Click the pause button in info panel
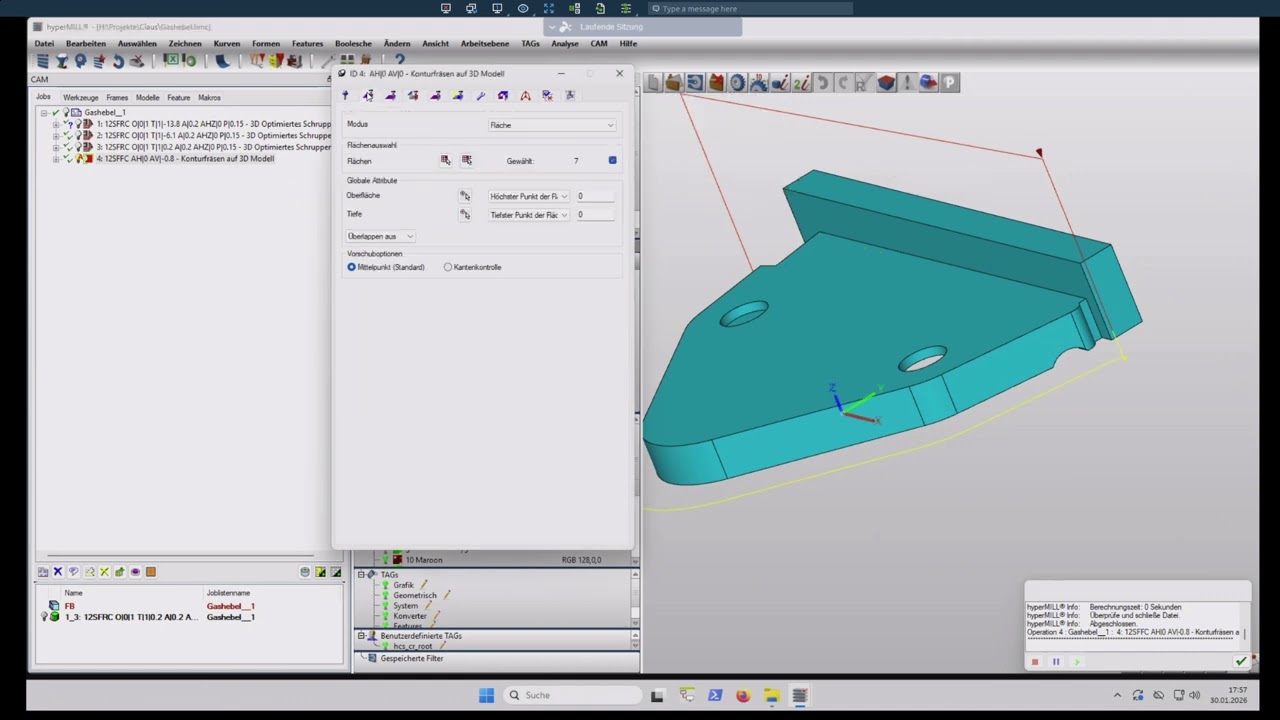This screenshot has width=1280, height=720. pos(1056,661)
